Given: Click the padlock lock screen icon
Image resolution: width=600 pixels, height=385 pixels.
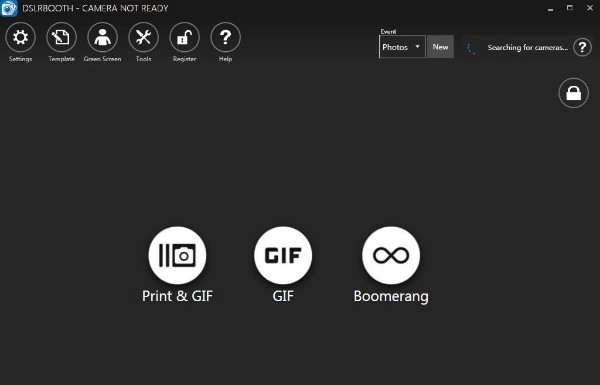Looking at the screenshot, I should click(573, 93).
